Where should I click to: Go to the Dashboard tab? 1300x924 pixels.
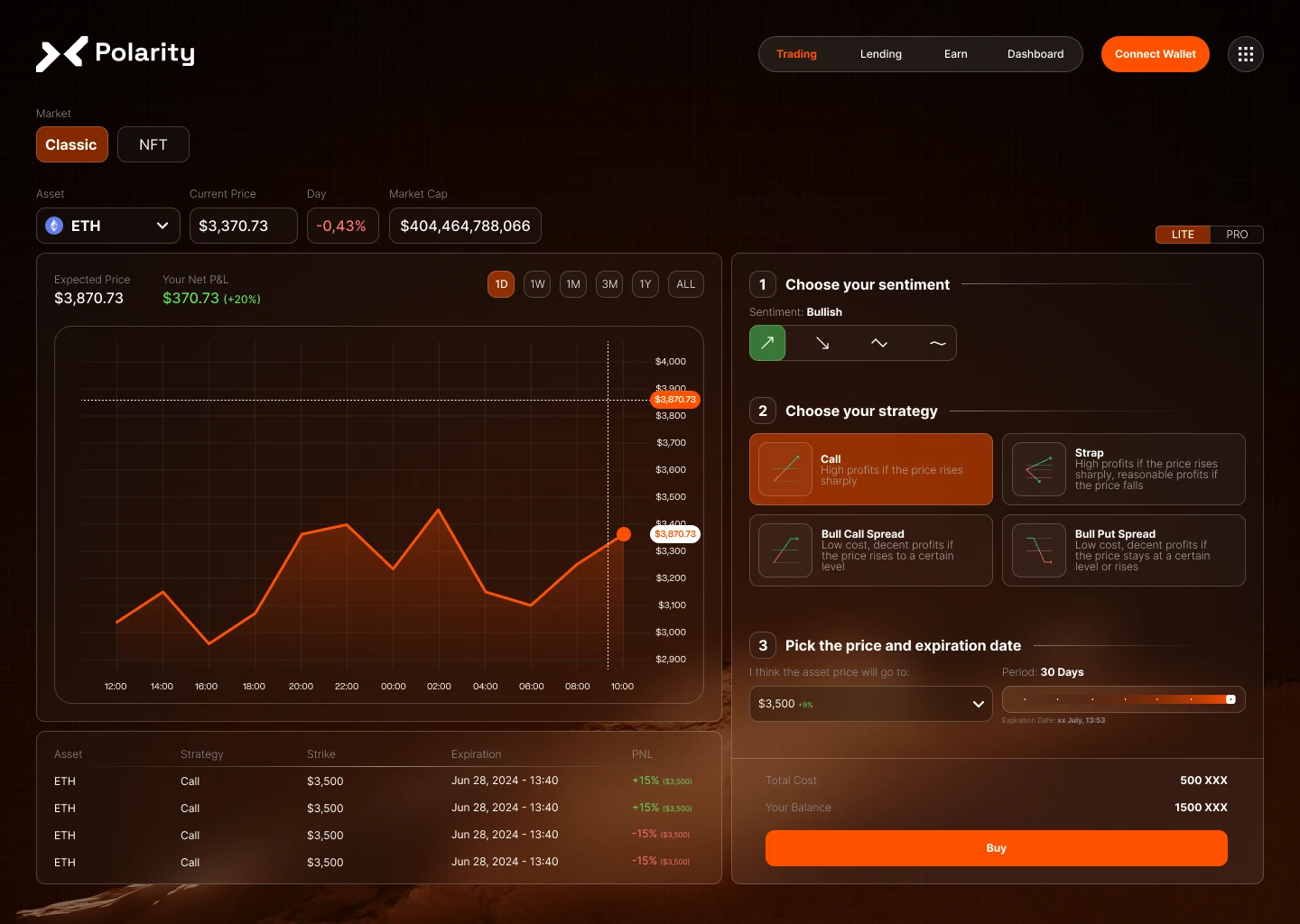[1035, 54]
